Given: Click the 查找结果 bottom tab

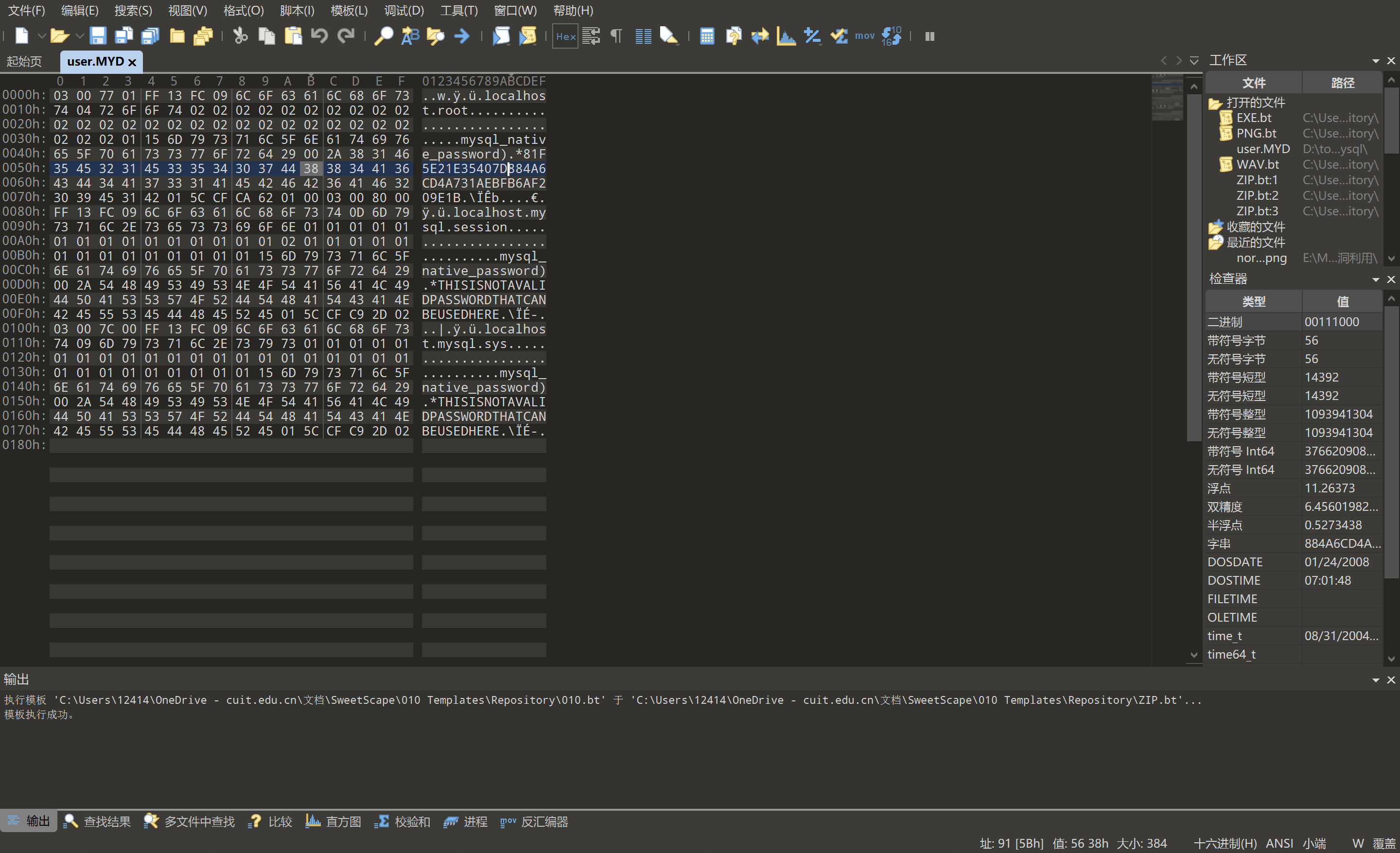Looking at the screenshot, I should [97, 821].
